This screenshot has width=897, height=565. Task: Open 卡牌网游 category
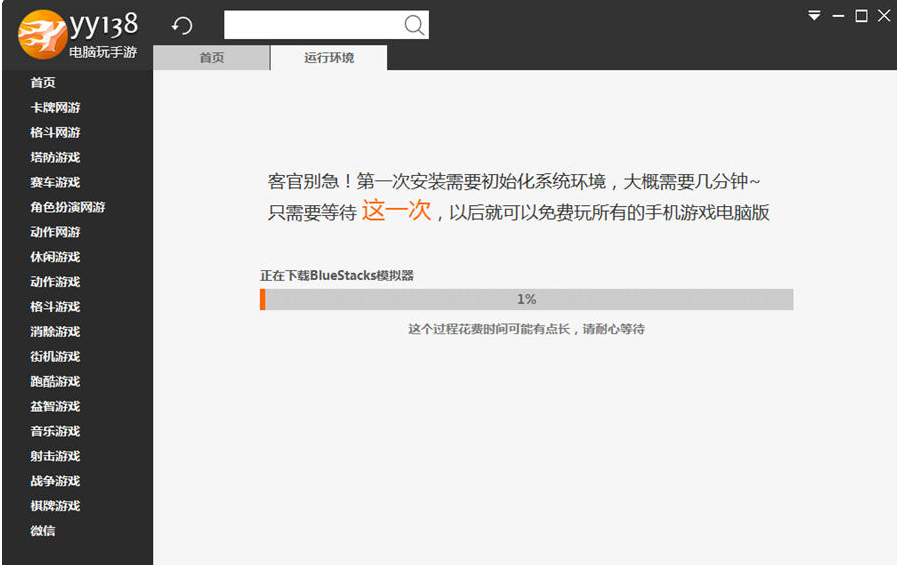point(55,108)
